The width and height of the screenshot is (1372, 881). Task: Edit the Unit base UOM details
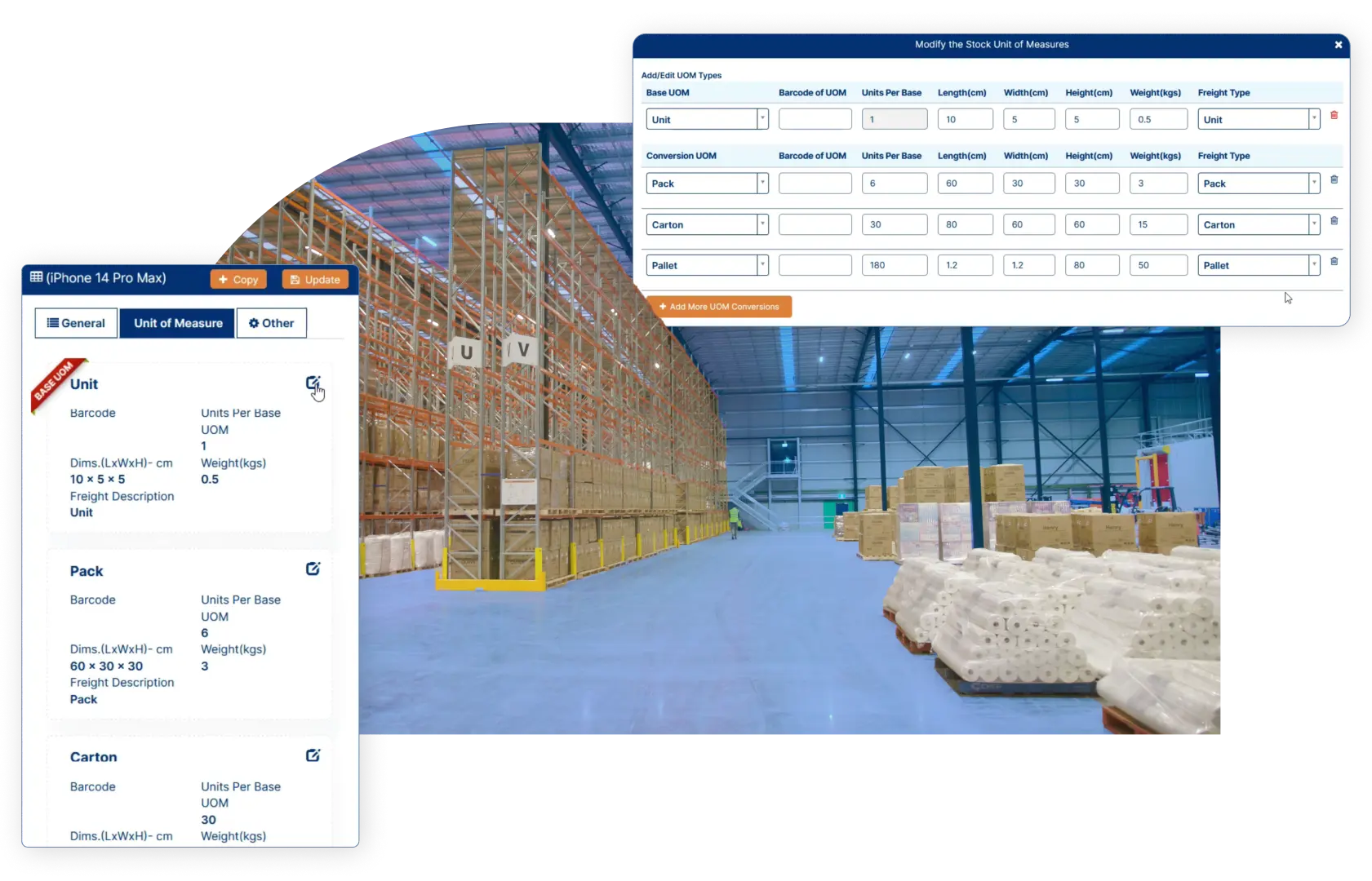click(x=313, y=382)
